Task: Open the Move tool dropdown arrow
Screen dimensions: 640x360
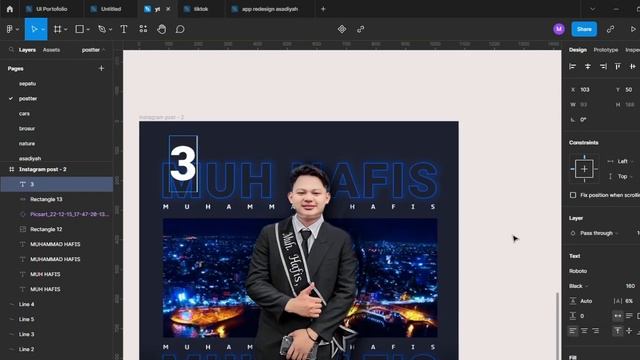Action: click(43, 29)
